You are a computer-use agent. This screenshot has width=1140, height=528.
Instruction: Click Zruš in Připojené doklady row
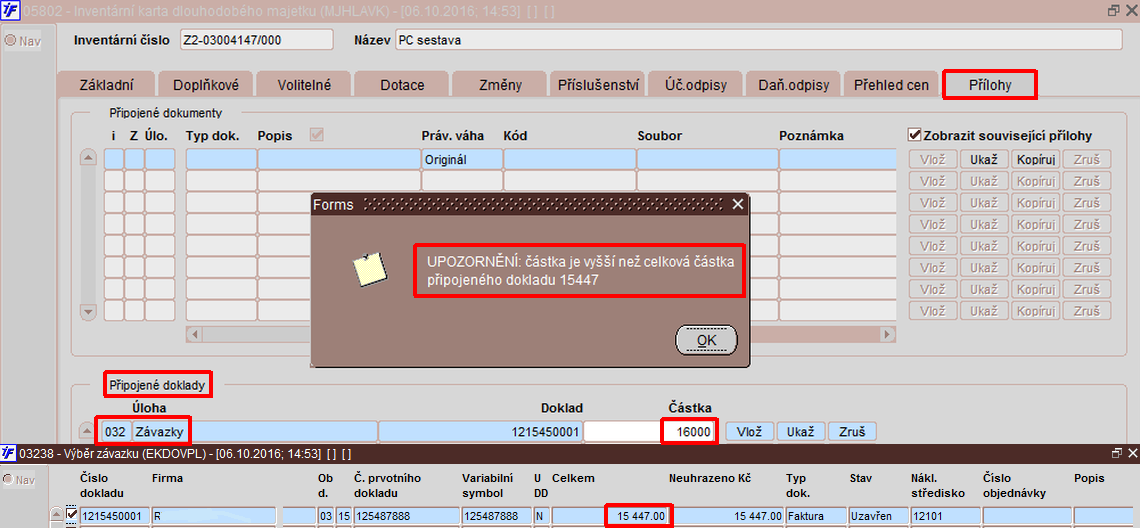click(852, 431)
